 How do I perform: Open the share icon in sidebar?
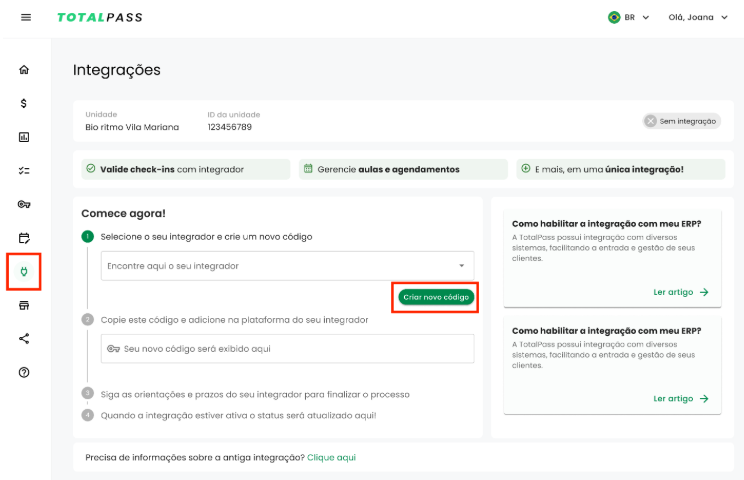(24, 339)
